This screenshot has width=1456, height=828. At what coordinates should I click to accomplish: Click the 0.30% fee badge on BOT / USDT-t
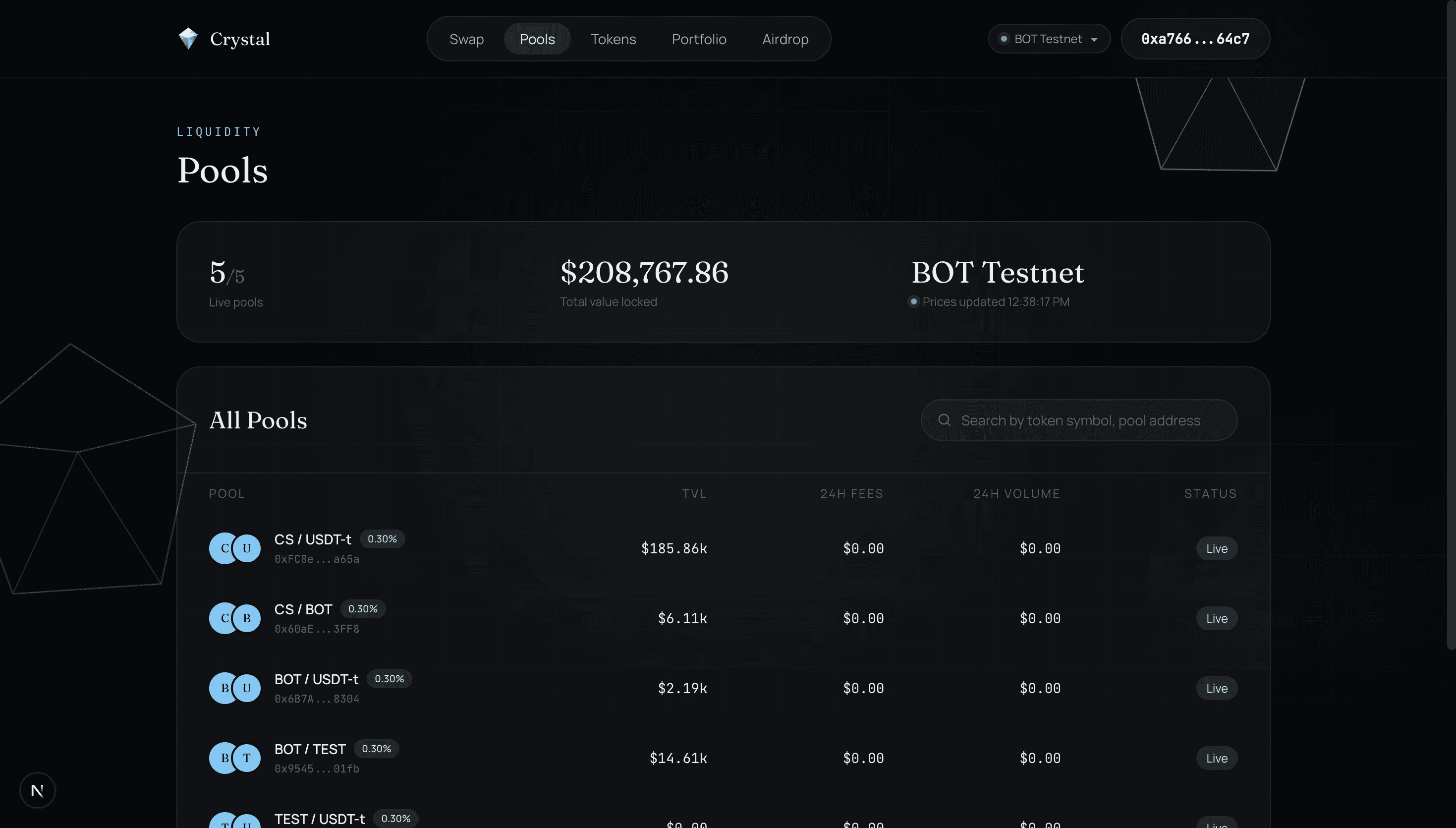389,678
